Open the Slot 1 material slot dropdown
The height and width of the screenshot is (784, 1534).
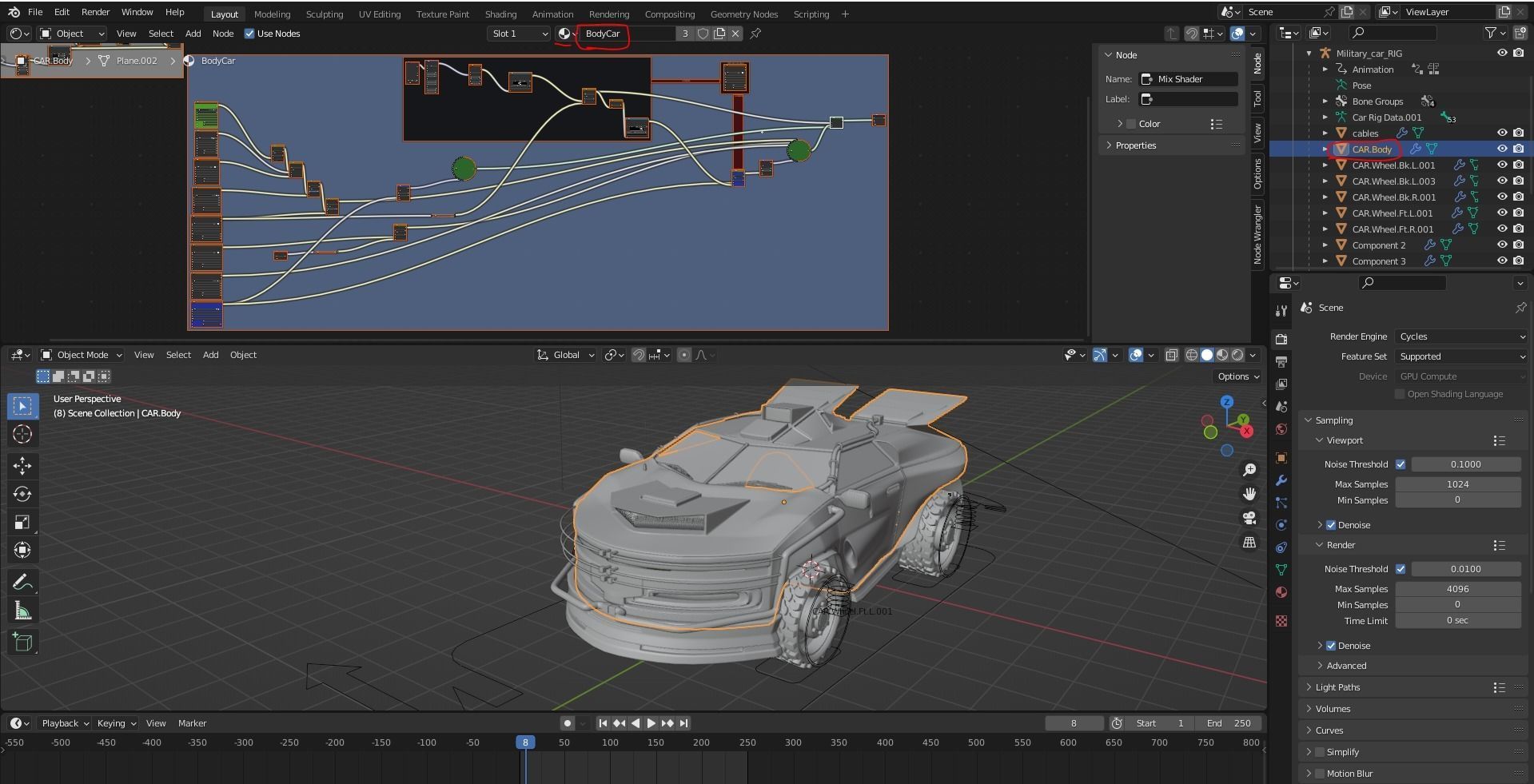coord(520,34)
